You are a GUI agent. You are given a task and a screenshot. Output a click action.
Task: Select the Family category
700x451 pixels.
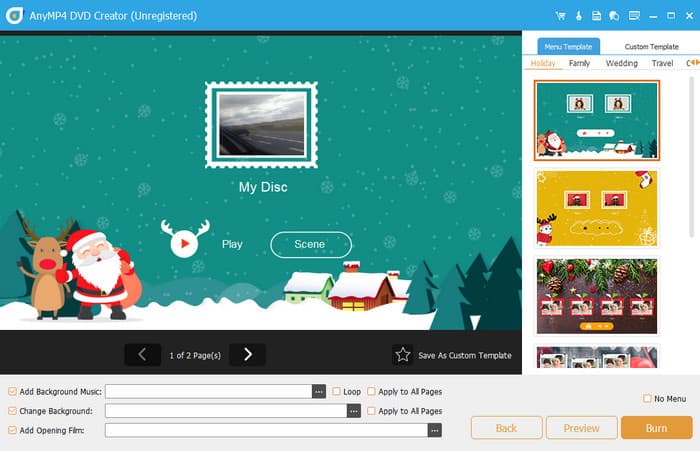point(579,63)
